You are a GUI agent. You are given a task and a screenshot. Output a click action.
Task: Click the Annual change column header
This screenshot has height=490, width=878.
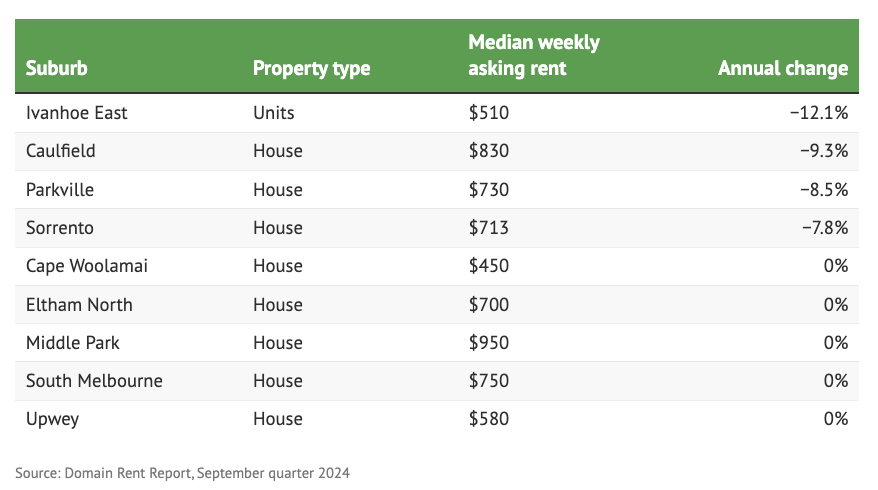[x=782, y=69]
